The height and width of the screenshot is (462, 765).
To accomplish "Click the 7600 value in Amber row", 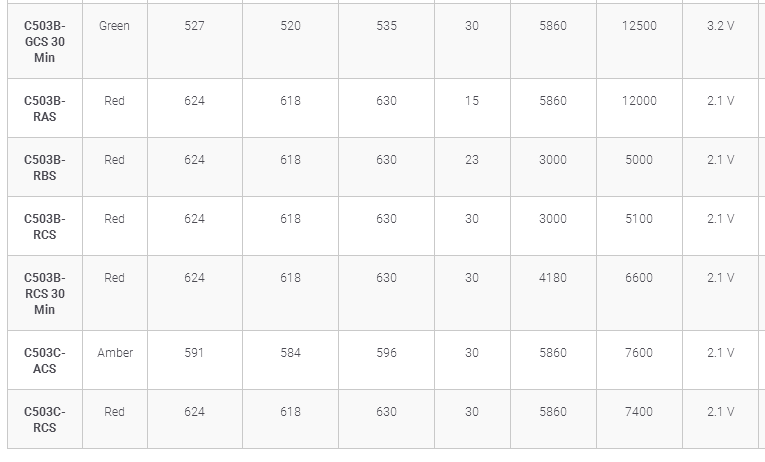I will [x=639, y=352].
